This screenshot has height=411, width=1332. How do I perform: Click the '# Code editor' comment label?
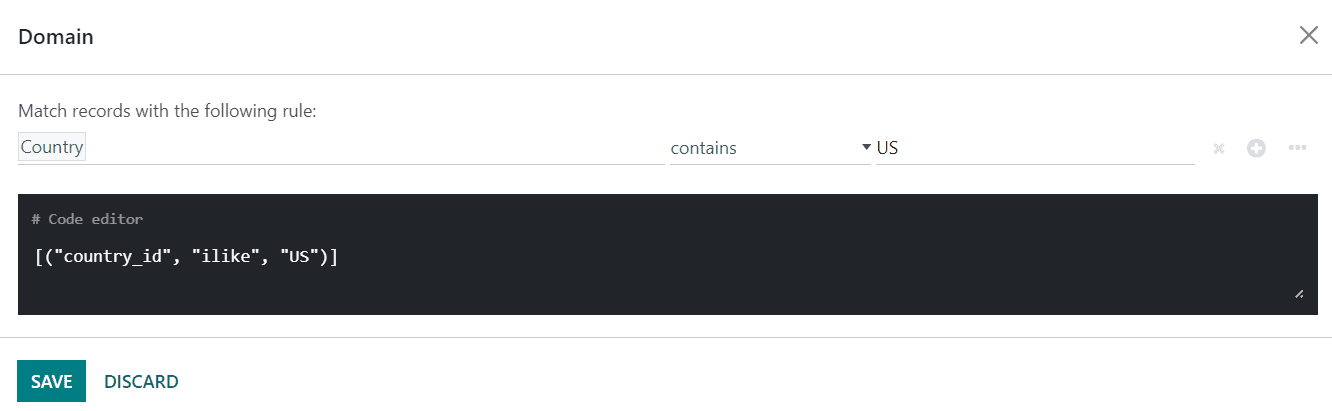[87, 219]
